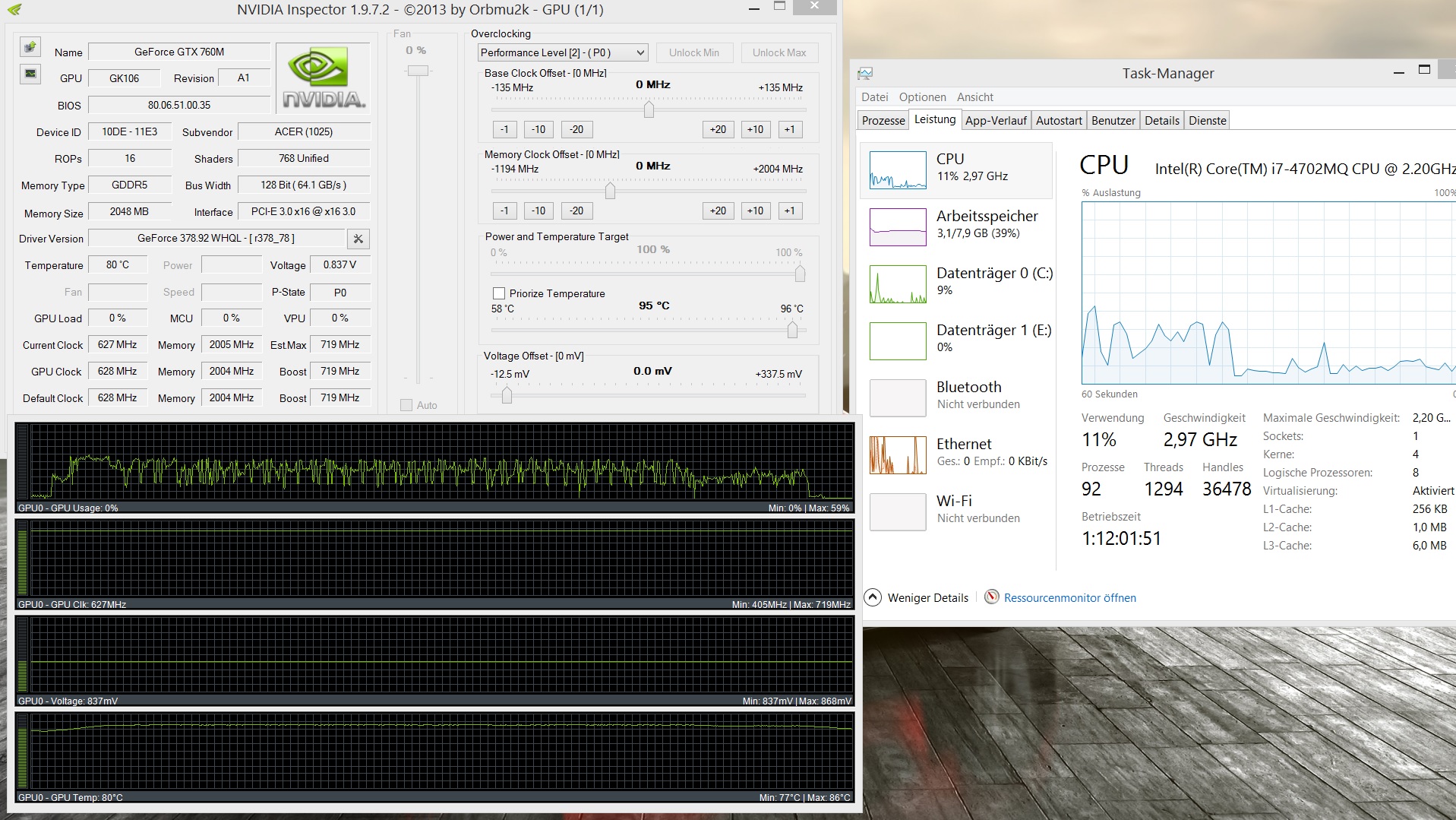Image resolution: width=1456 pixels, height=820 pixels.
Task: Click Memory Clock Offset +1 button
Action: [x=790, y=211]
